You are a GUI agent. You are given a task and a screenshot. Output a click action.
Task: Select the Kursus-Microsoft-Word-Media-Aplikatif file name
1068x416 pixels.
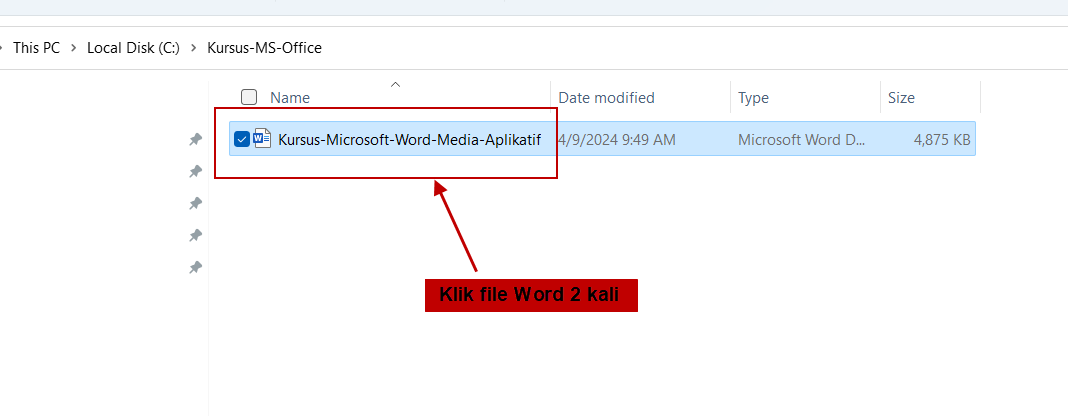pos(409,140)
